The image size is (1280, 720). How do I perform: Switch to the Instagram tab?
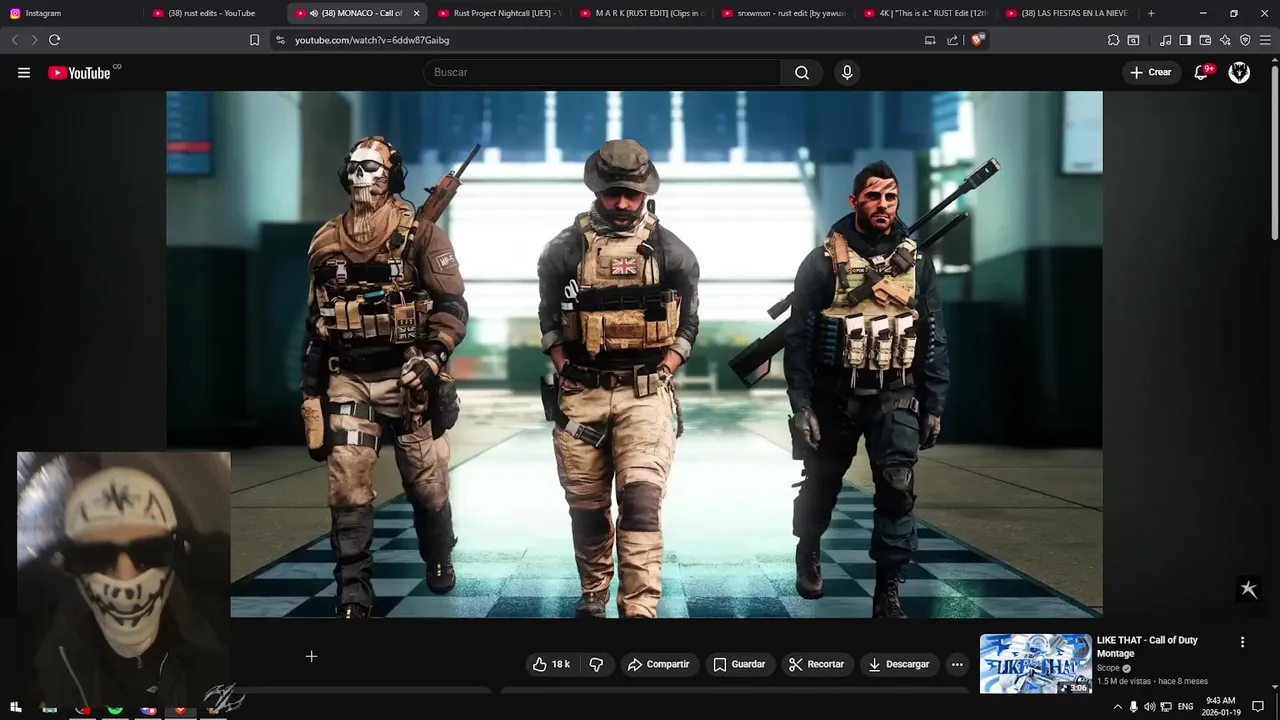coord(72,13)
